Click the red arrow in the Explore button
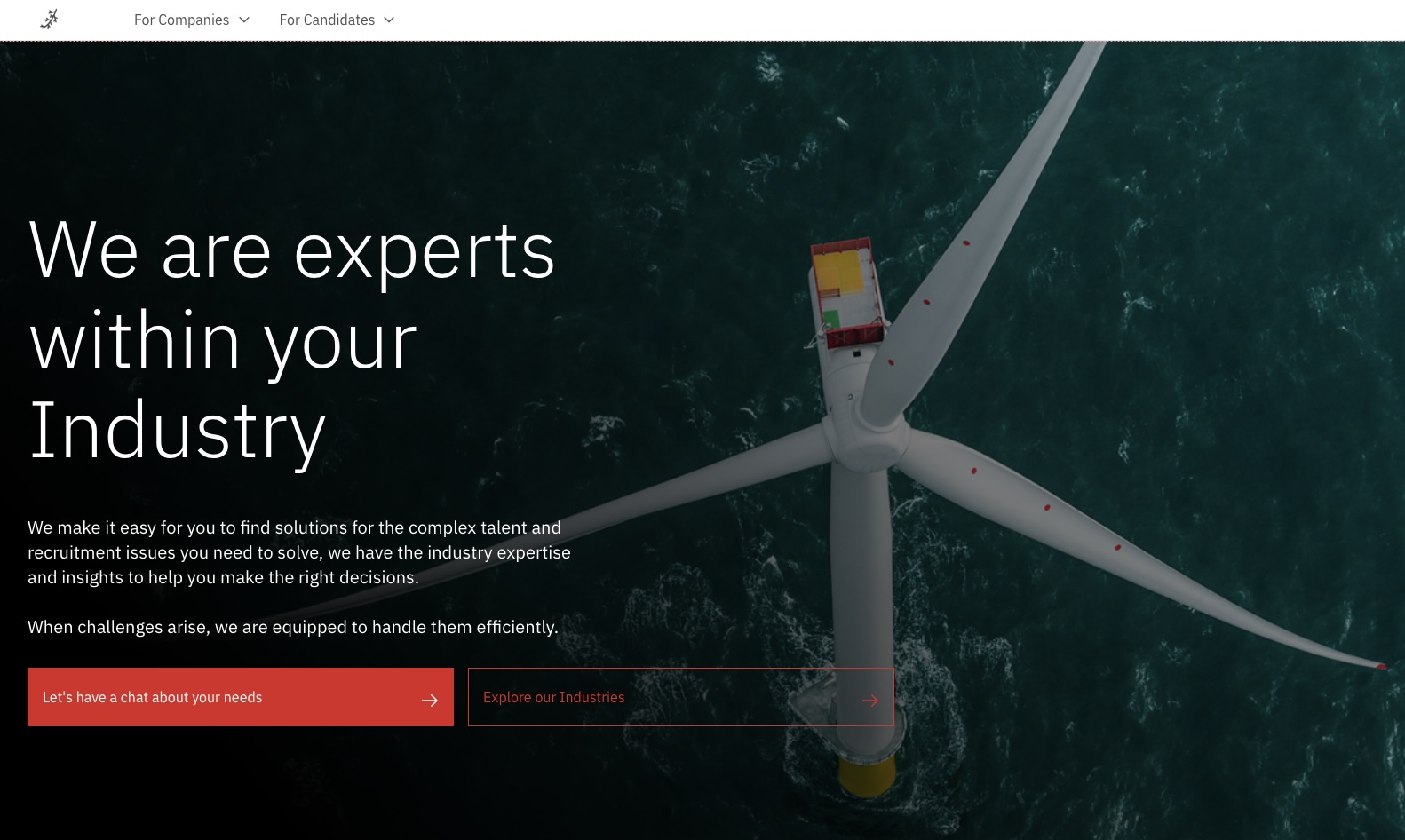 [x=869, y=701]
